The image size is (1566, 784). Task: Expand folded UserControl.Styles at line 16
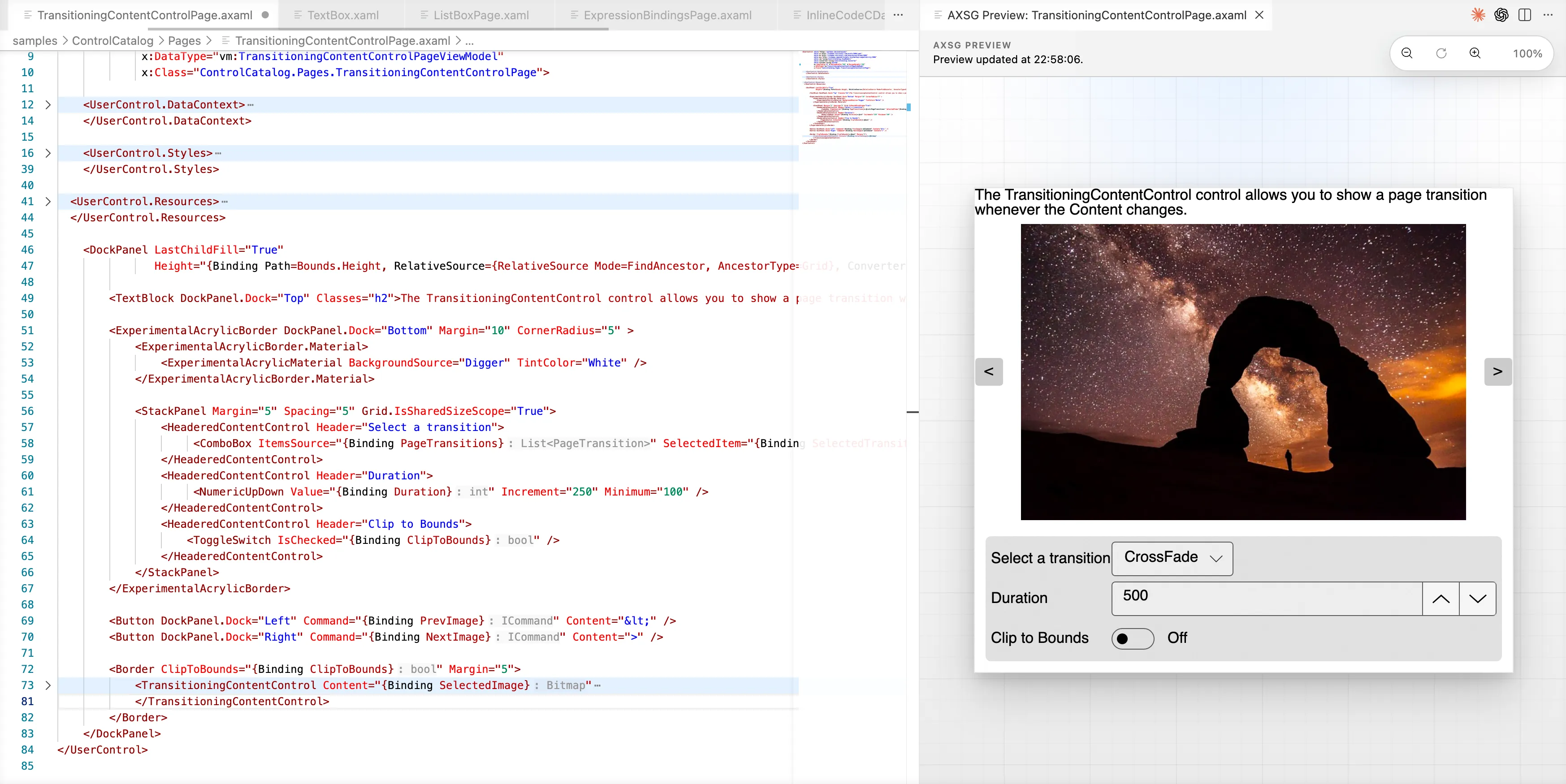tap(48, 153)
